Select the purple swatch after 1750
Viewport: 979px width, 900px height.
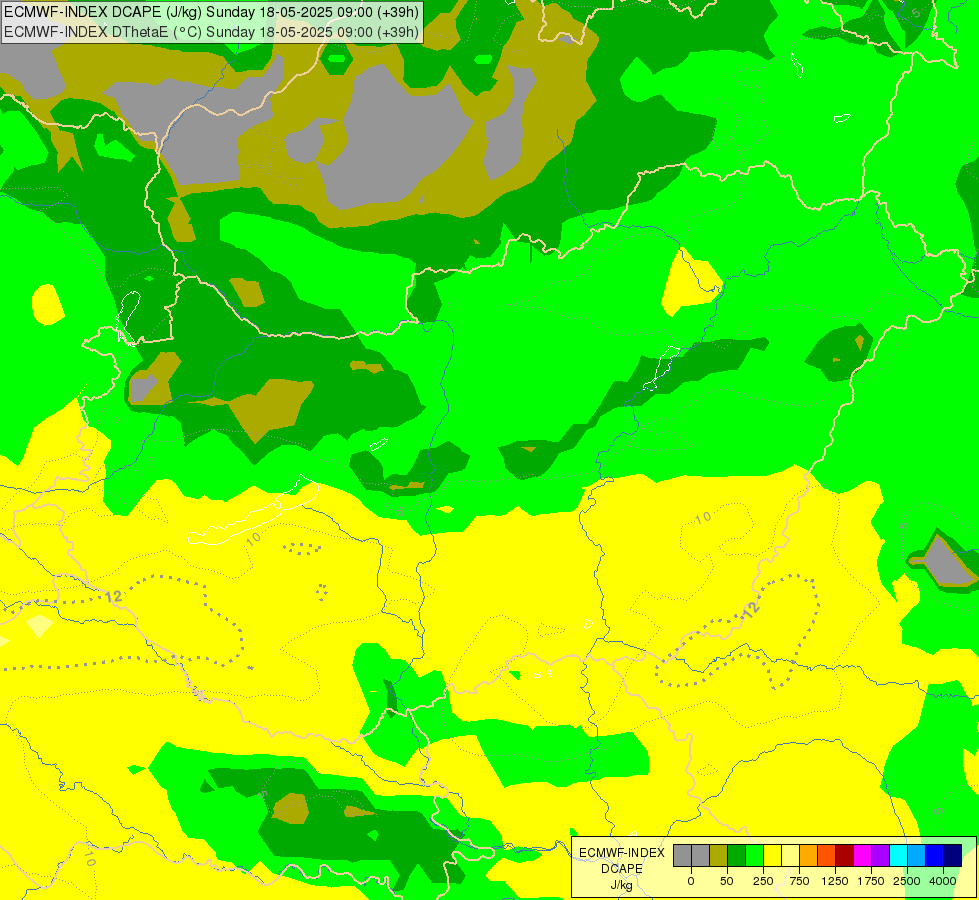click(880, 856)
